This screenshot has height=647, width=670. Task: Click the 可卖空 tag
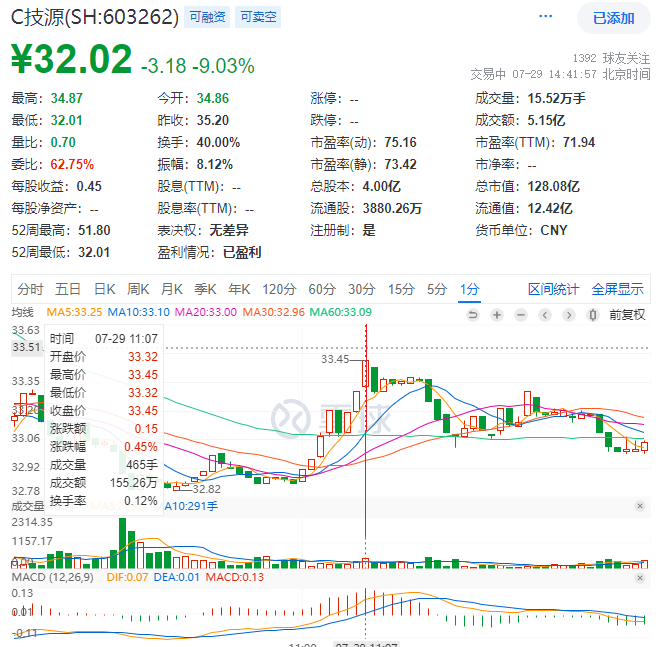point(258,17)
